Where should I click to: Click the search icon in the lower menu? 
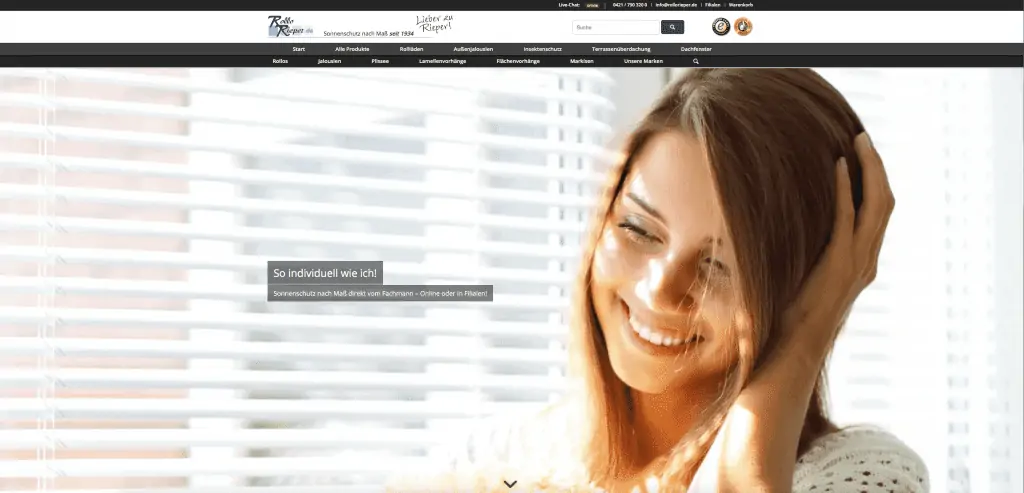pos(696,61)
